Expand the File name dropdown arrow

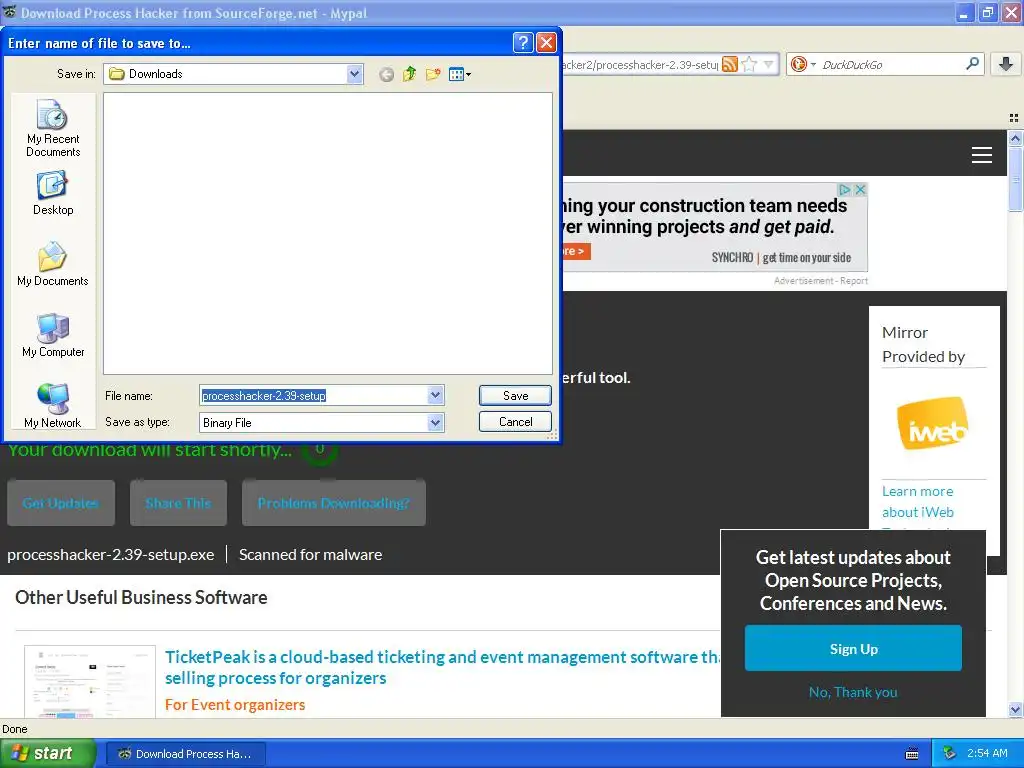[436, 395]
